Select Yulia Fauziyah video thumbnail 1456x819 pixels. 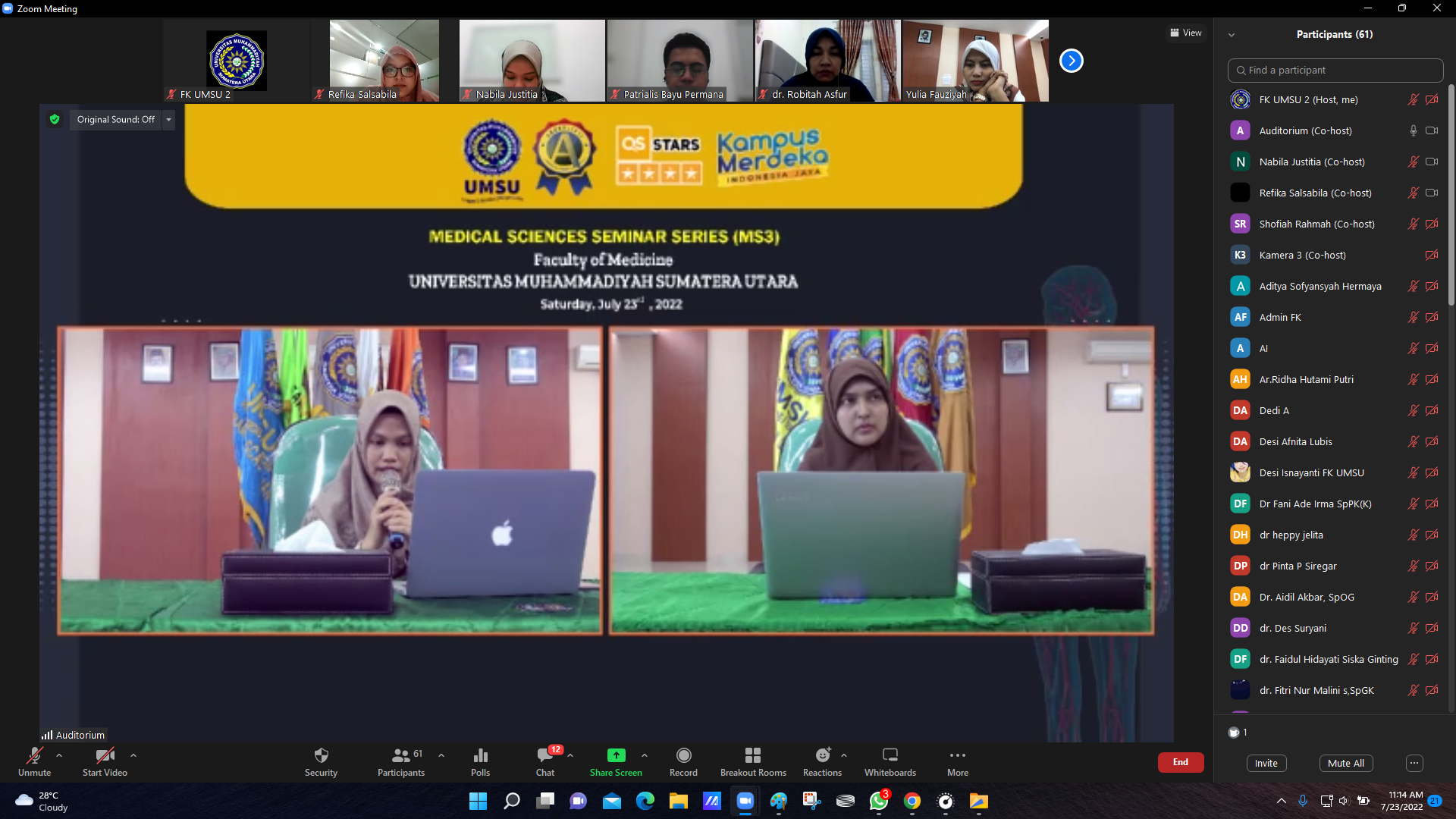(975, 61)
